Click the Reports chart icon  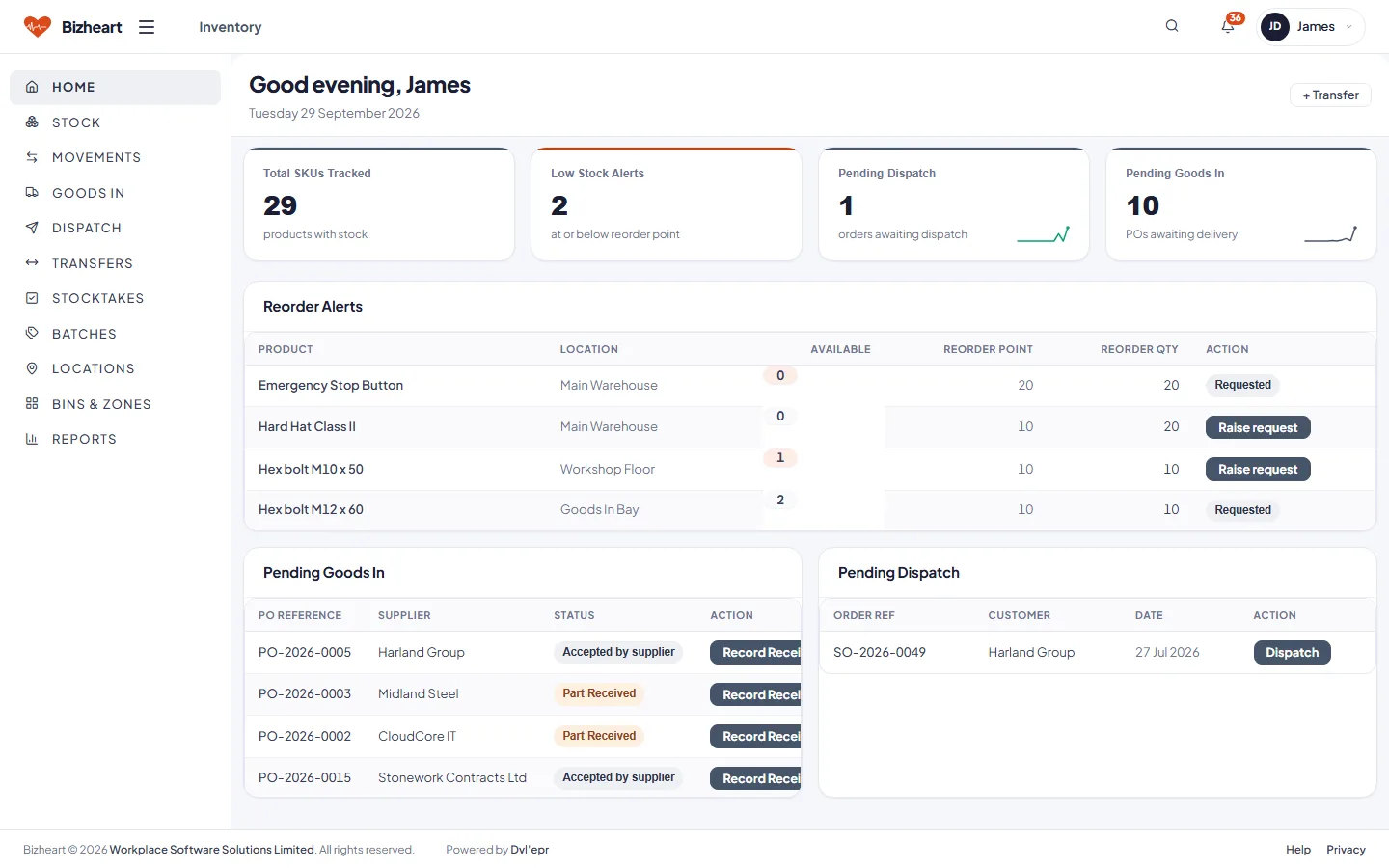click(x=32, y=439)
